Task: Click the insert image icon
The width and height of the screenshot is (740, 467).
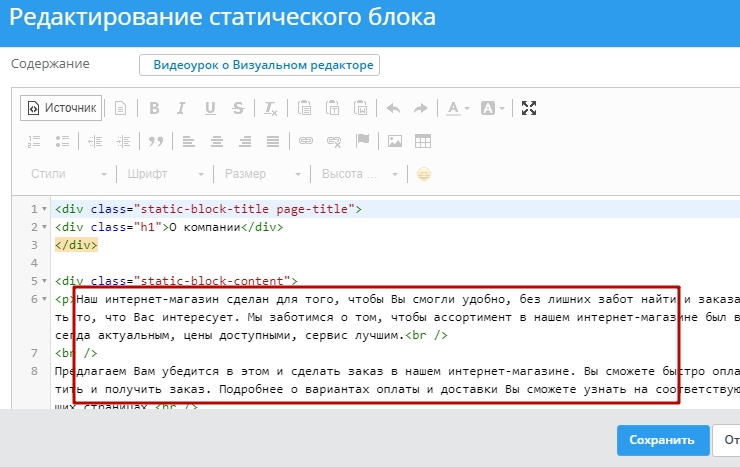Action: [395, 141]
